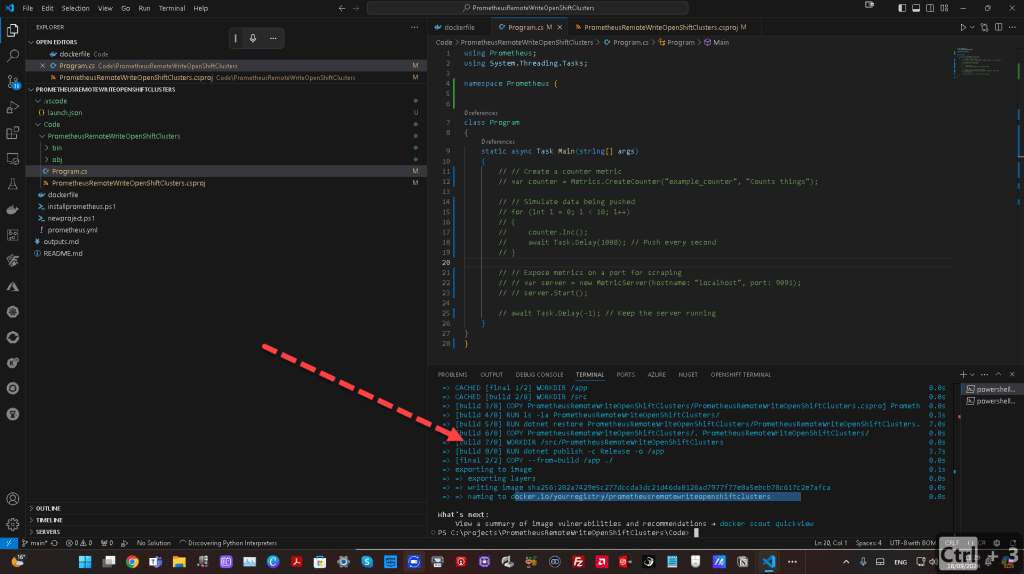Open the Accounts menu icon
Screen dimensions: 1024x574
(12, 499)
